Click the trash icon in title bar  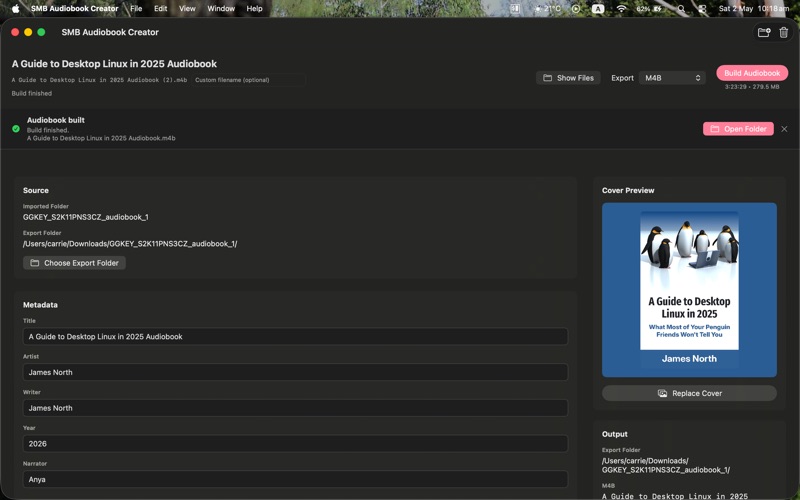pos(784,33)
